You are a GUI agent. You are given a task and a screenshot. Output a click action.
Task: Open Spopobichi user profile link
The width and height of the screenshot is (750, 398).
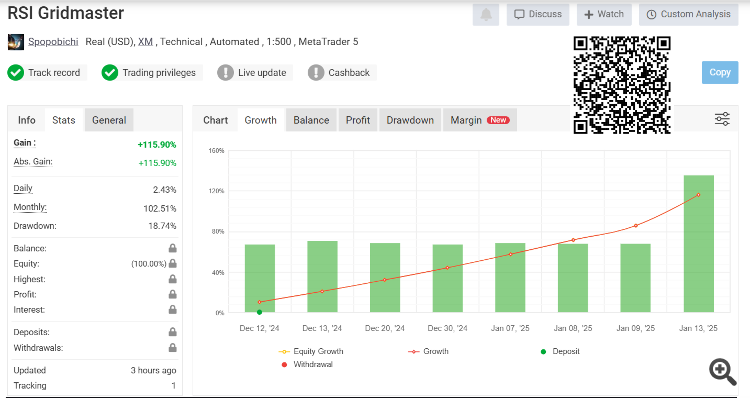[53, 42]
